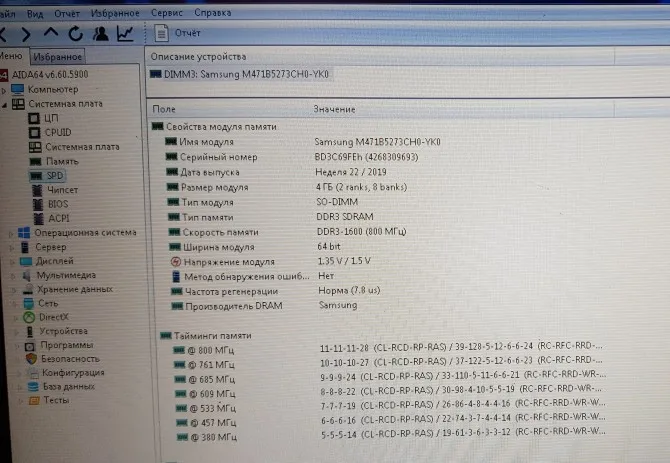Select the Тайминги памяти group header
The height and width of the screenshot is (463, 670).
[206, 336]
